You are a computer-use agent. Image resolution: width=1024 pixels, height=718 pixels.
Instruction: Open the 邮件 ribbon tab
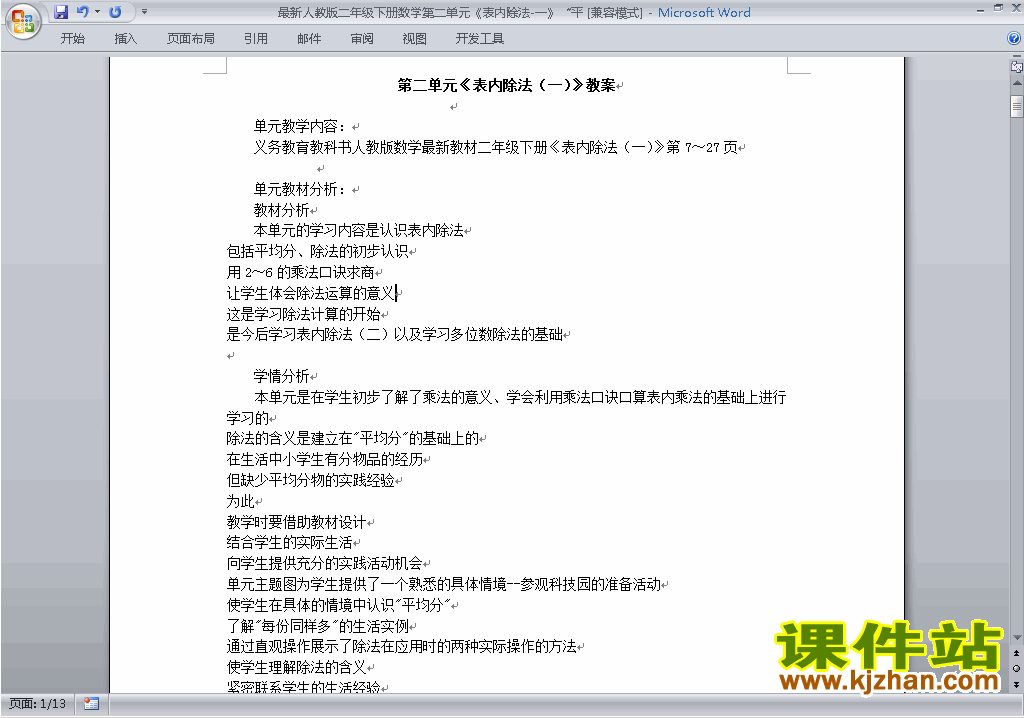tap(309, 39)
